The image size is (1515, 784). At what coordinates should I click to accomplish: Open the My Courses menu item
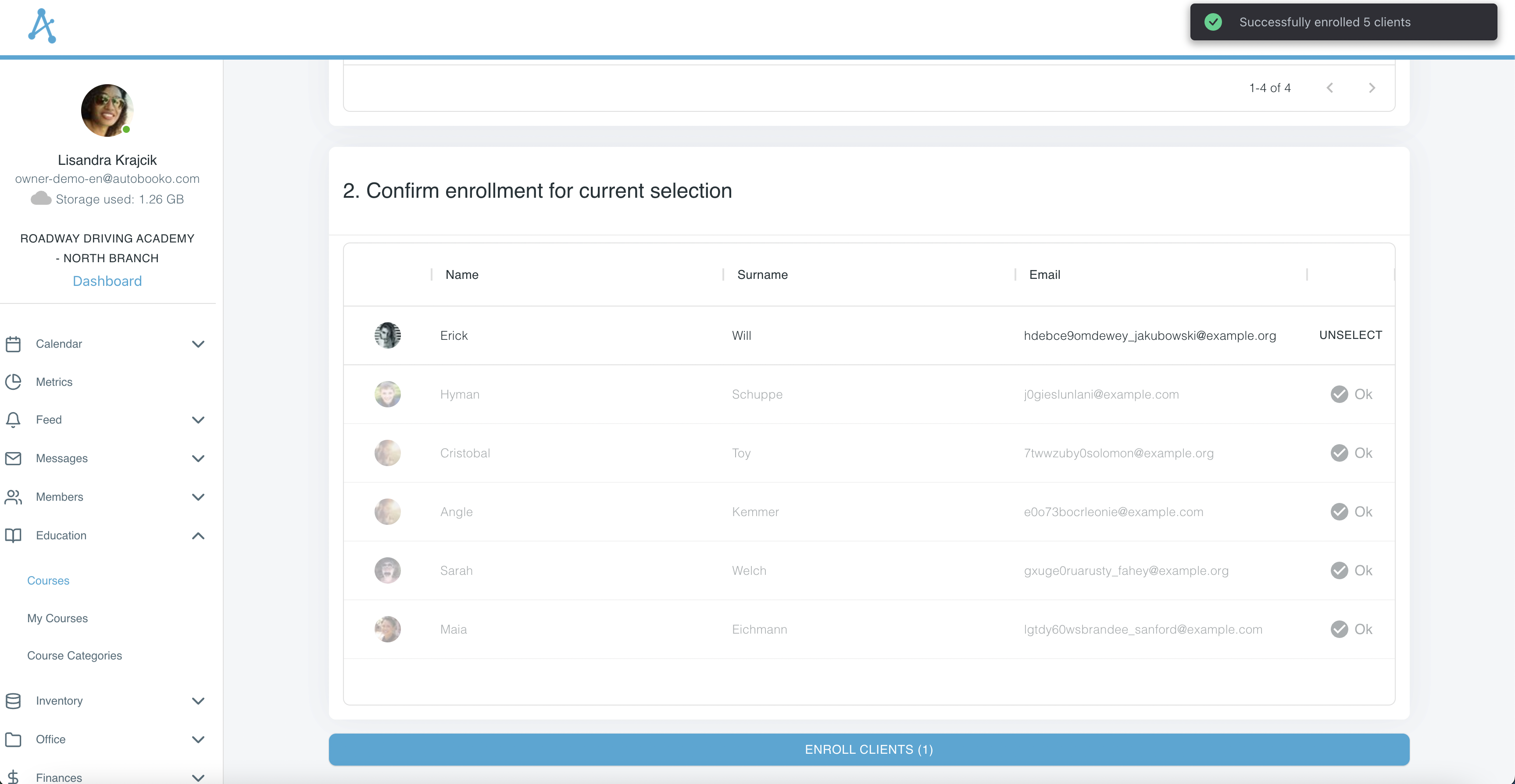point(57,618)
